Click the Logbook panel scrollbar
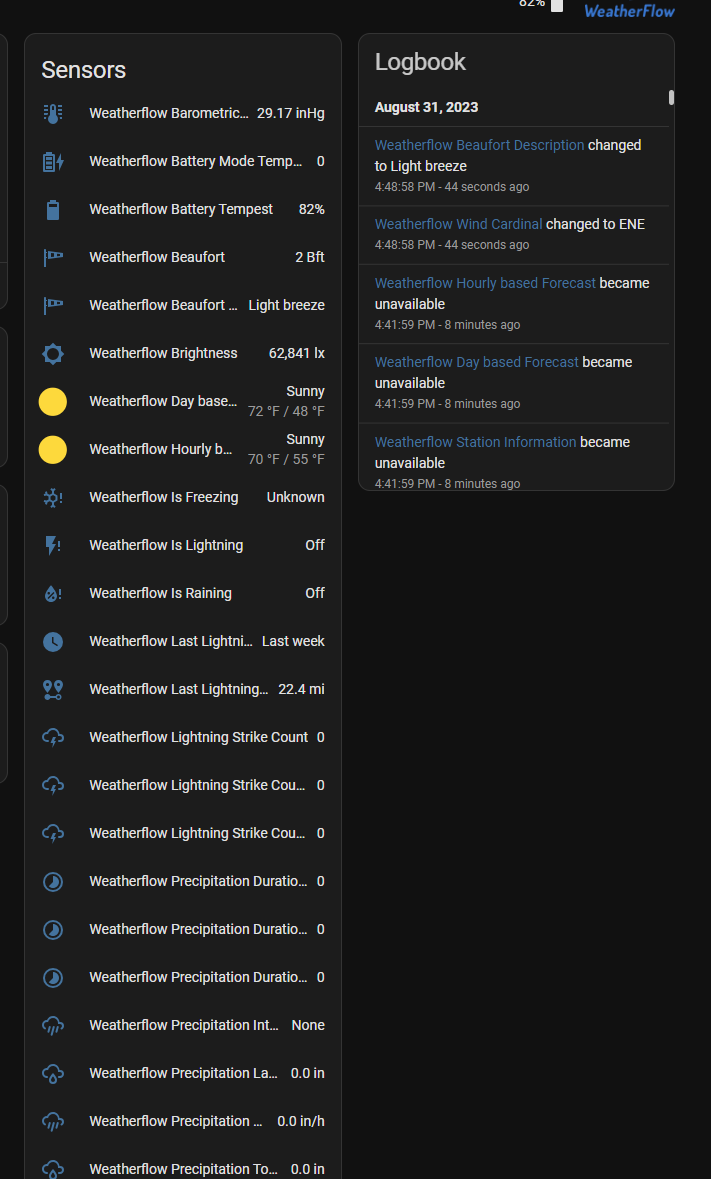The image size is (711, 1179). click(x=670, y=98)
